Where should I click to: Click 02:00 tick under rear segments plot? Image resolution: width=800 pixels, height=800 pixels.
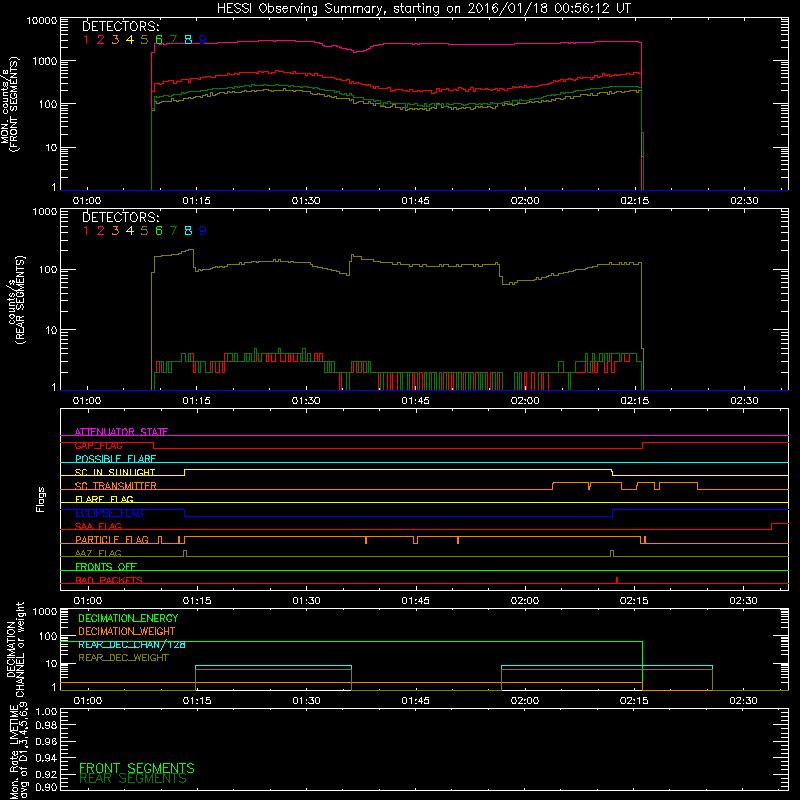point(525,401)
